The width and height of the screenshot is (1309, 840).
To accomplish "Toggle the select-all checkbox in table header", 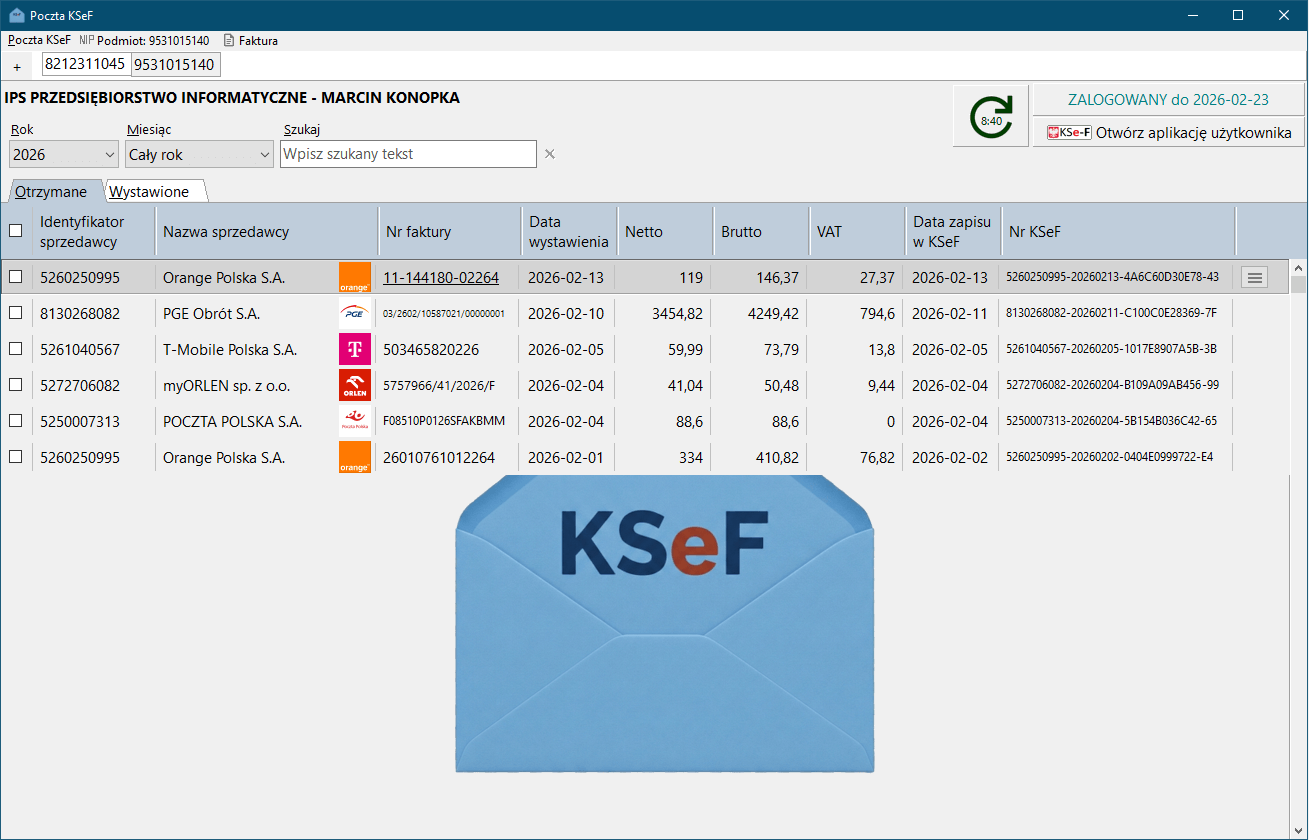I will pyautogui.click(x=15, y=231).
